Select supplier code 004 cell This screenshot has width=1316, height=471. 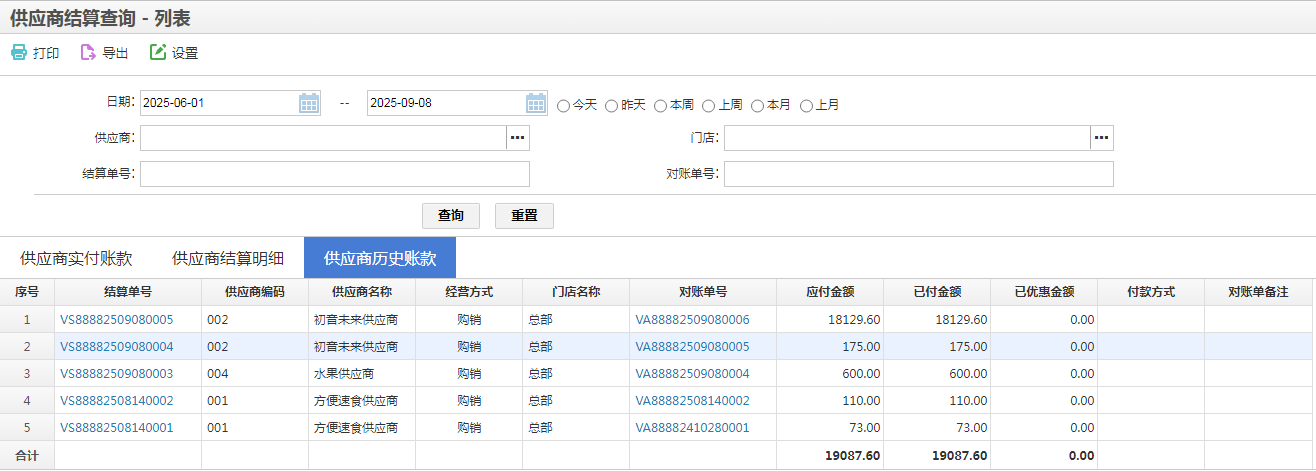(x=255, y=373)
